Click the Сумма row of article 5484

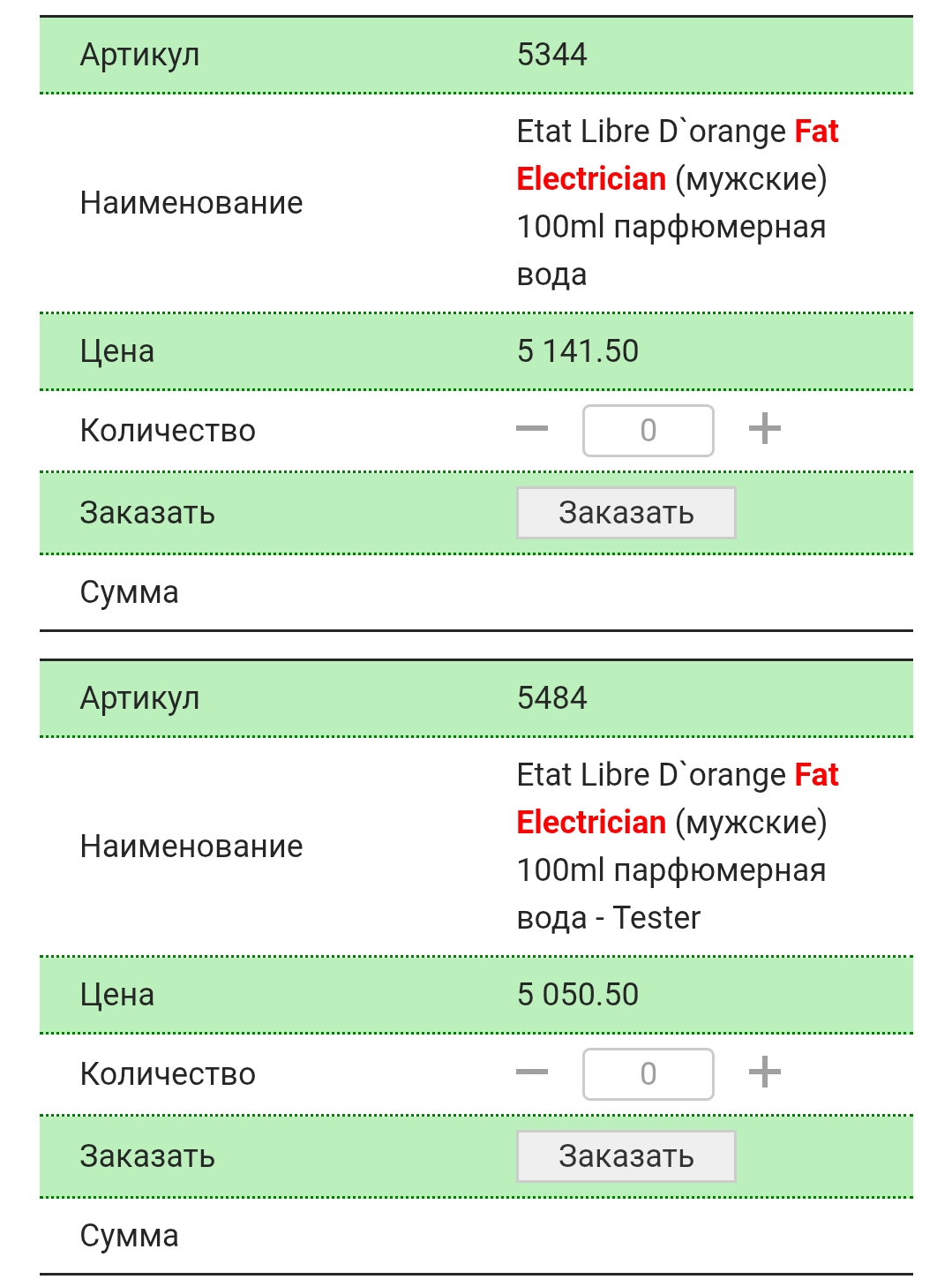(476, 1236)
